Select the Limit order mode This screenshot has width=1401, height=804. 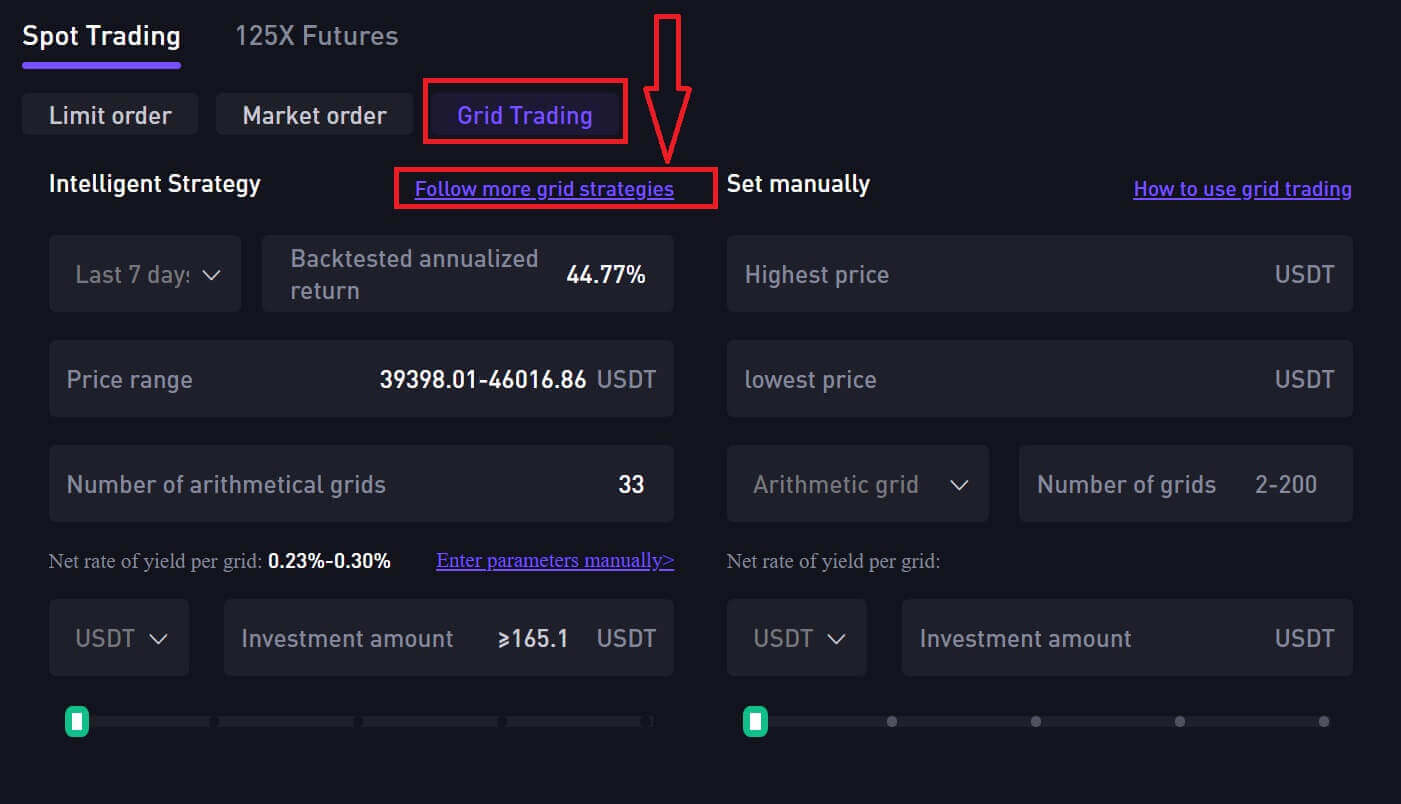[x=109, y=114]
